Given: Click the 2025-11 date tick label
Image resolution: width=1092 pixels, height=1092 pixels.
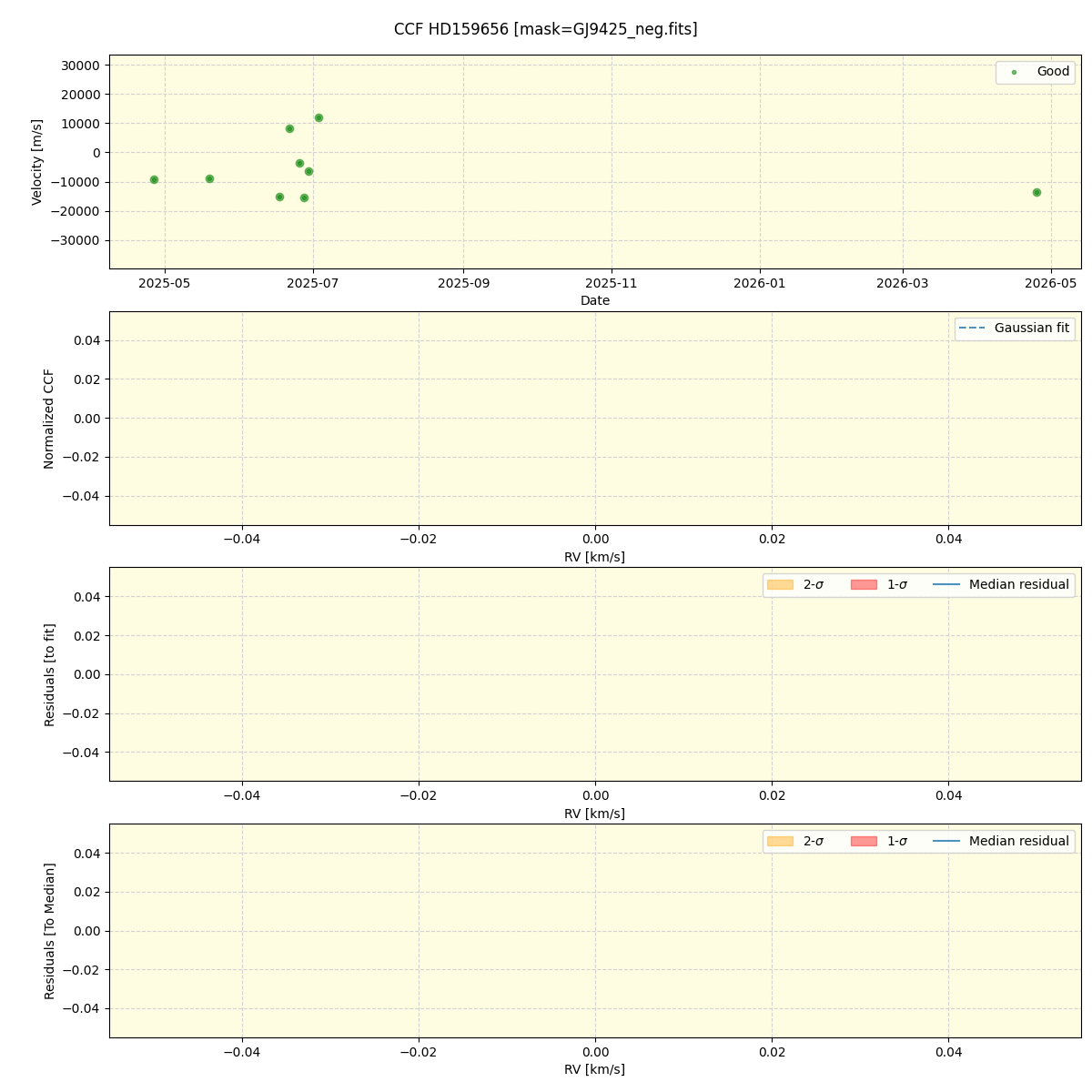Looking at the screenshot, I should [612, 283].
